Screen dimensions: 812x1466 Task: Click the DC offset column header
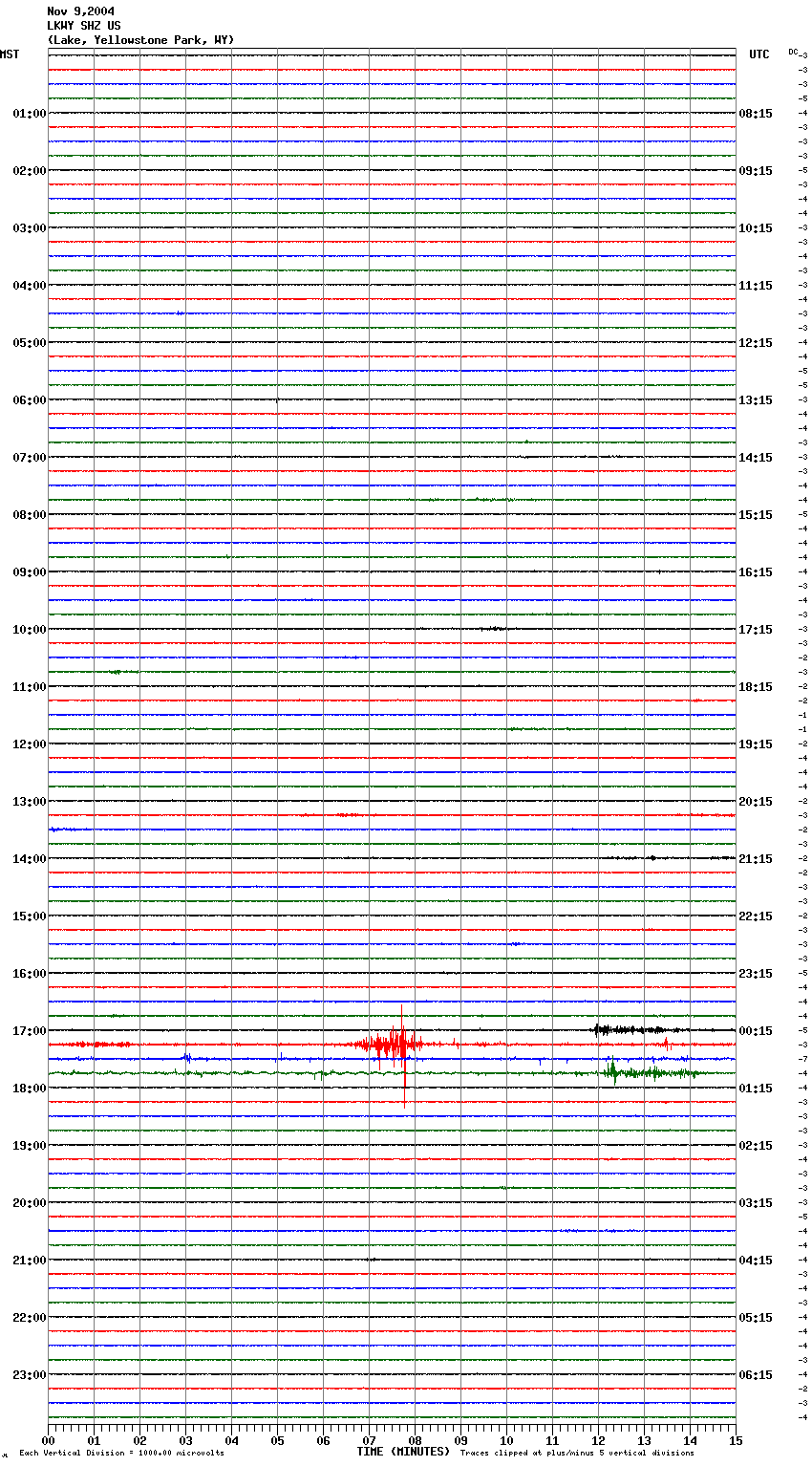[793, 52]
